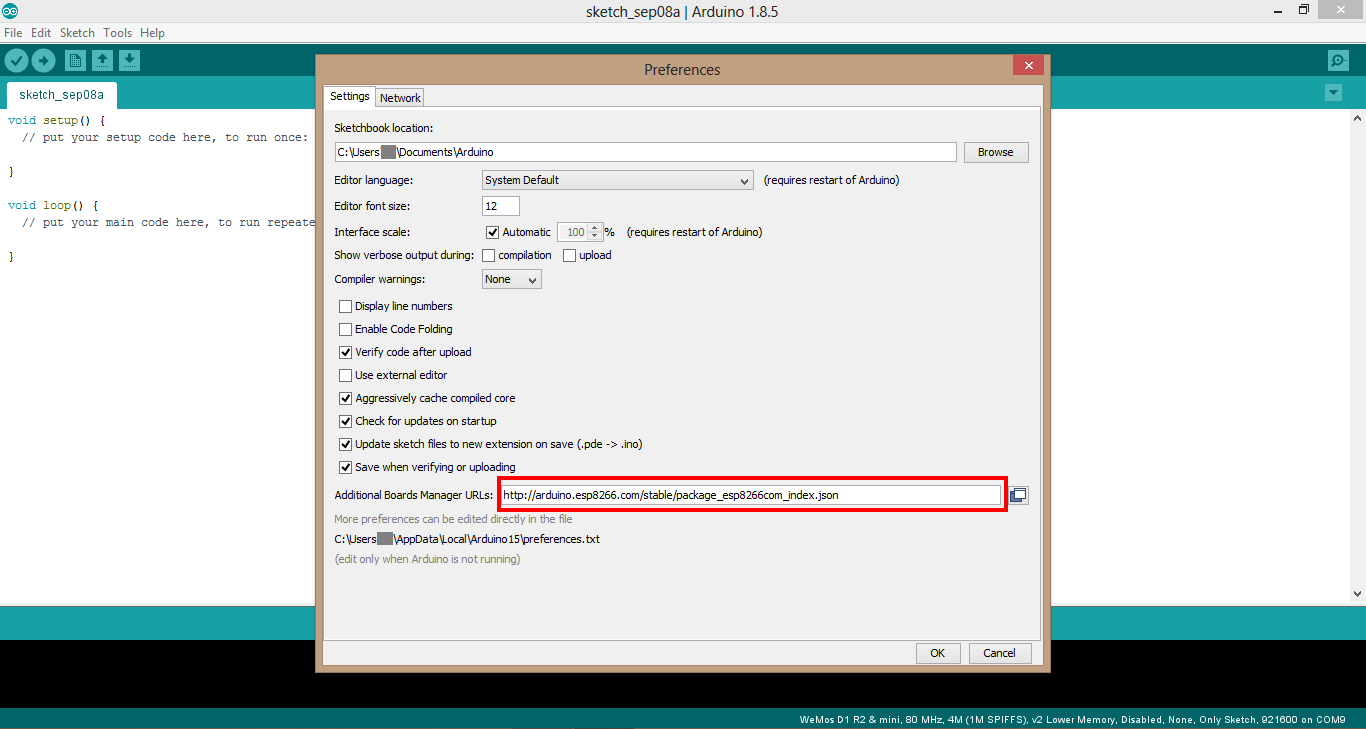
Task: Switch to the Network tab
Action: point(400,98)
